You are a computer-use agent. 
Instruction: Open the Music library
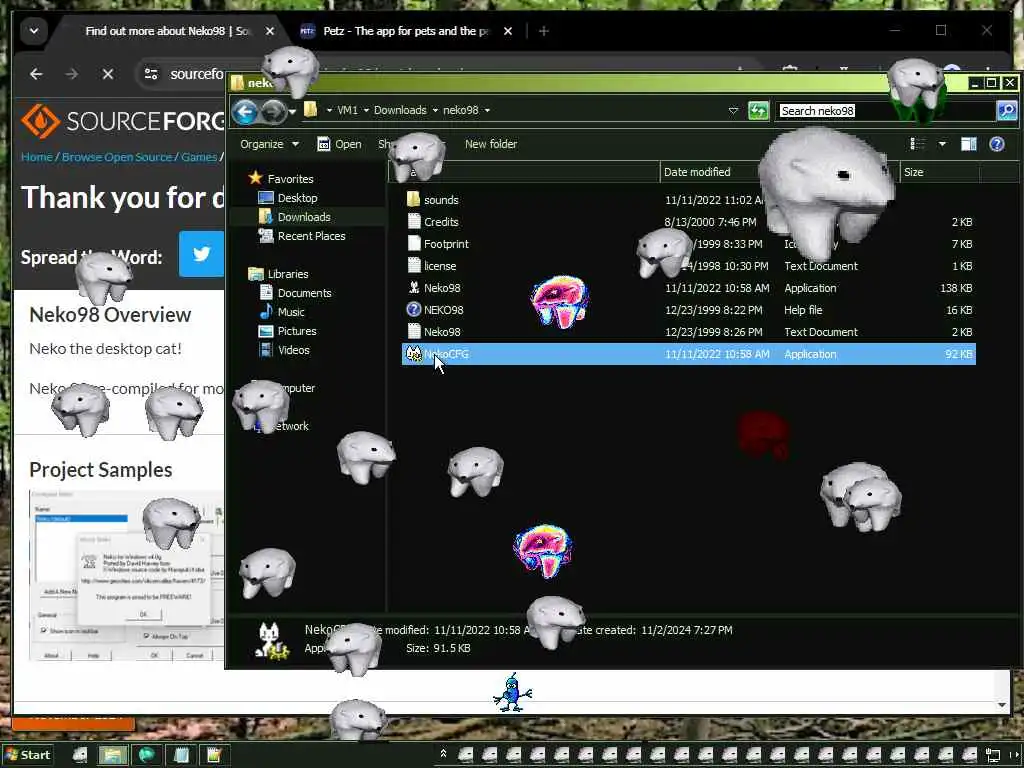coord(282,312)
